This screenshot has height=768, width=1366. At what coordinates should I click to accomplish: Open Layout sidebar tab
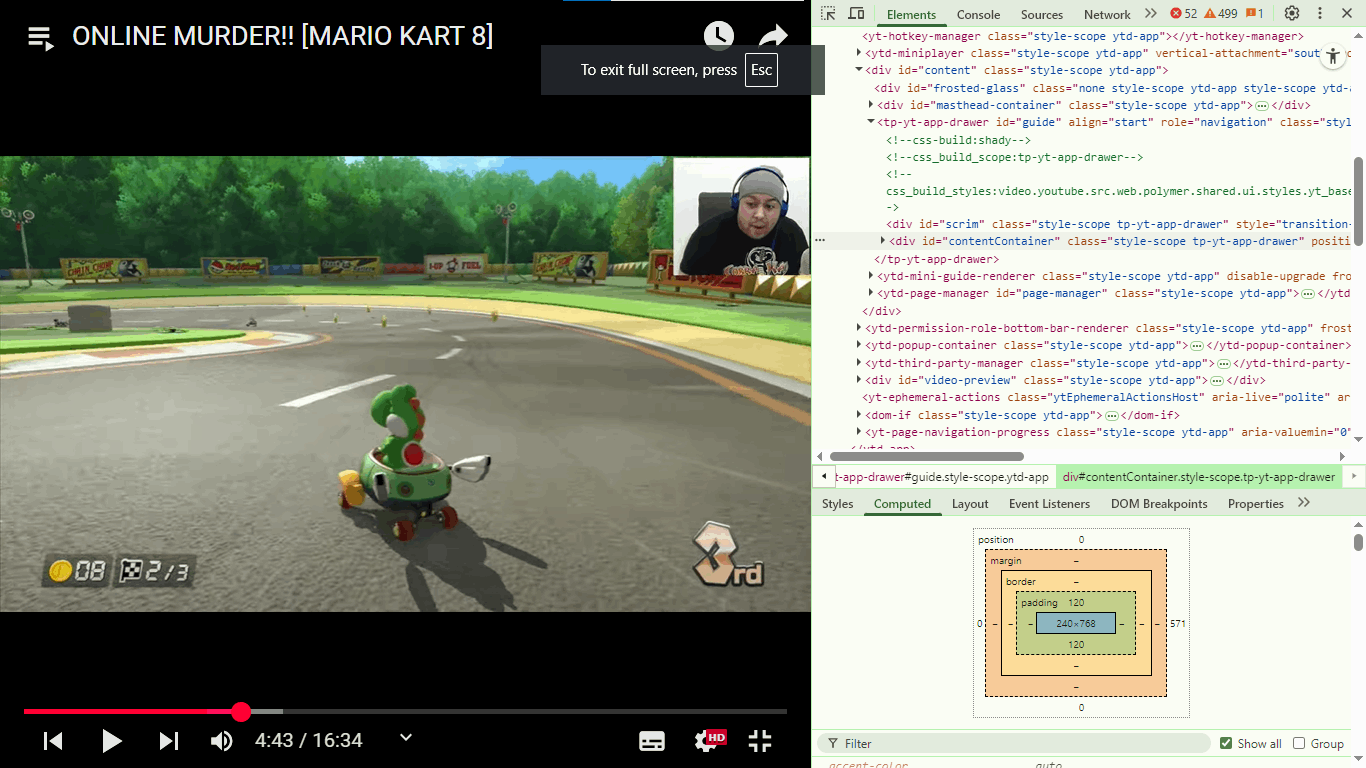(x=970, y=504)
